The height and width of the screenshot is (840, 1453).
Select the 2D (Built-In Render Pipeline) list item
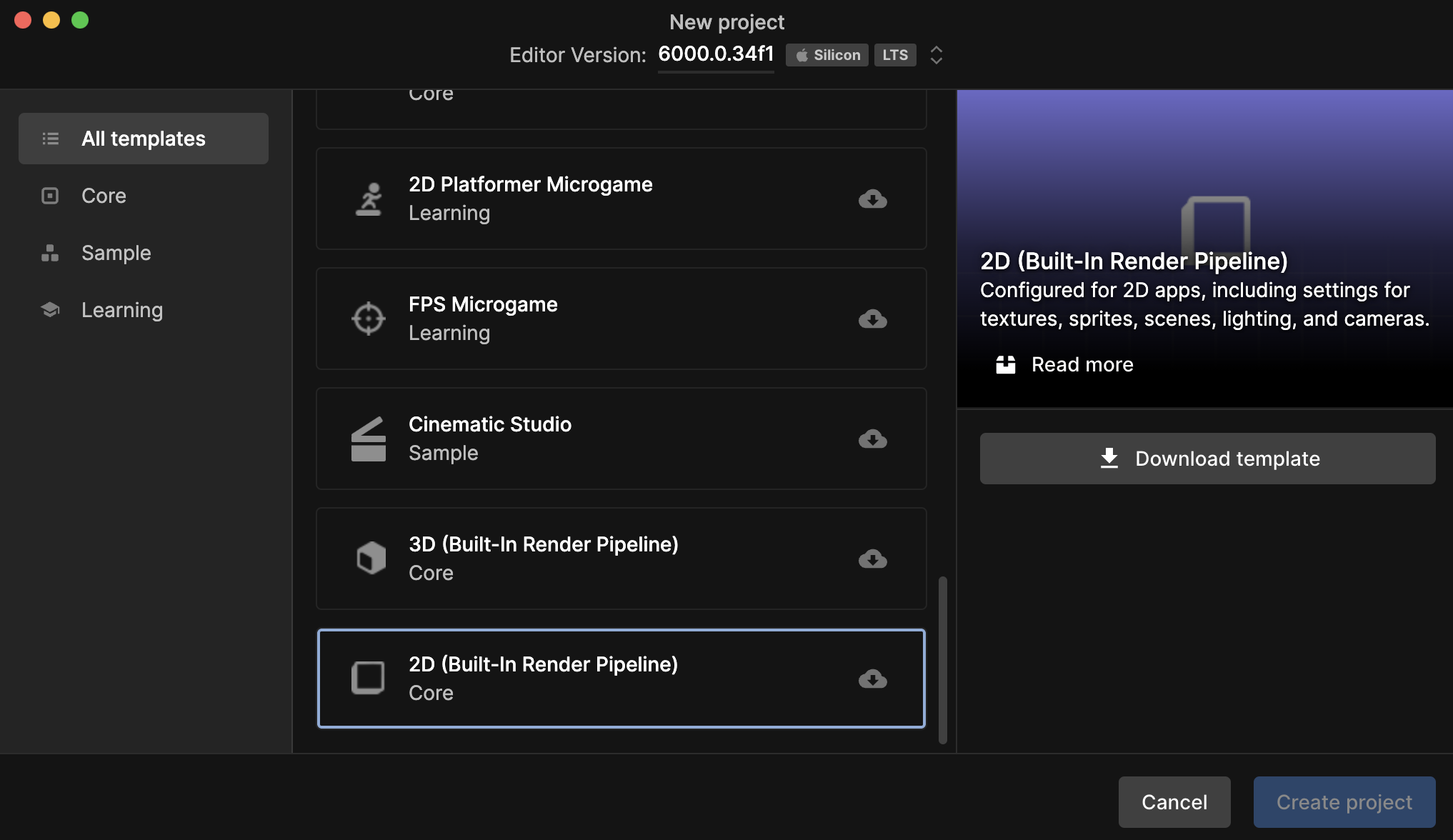[x=621, y=679]
